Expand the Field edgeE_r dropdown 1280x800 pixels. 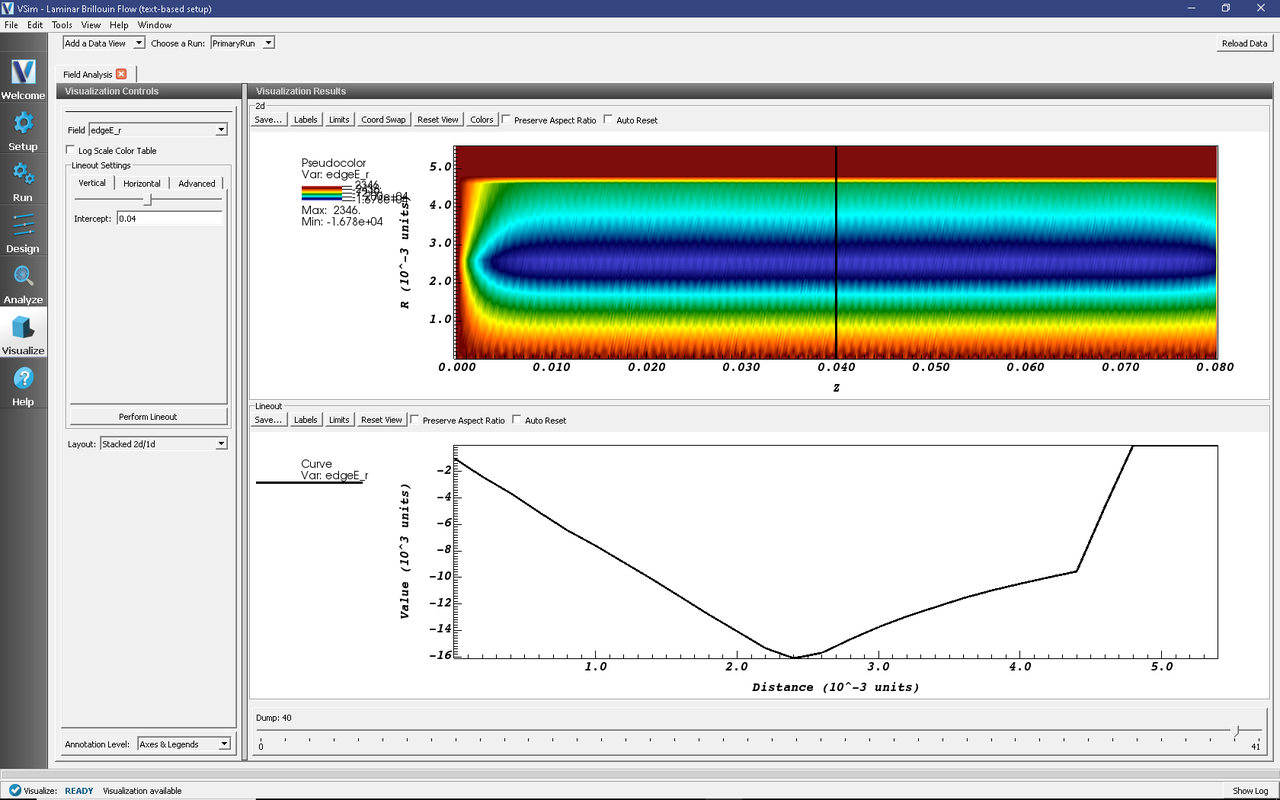pos(158,130)
